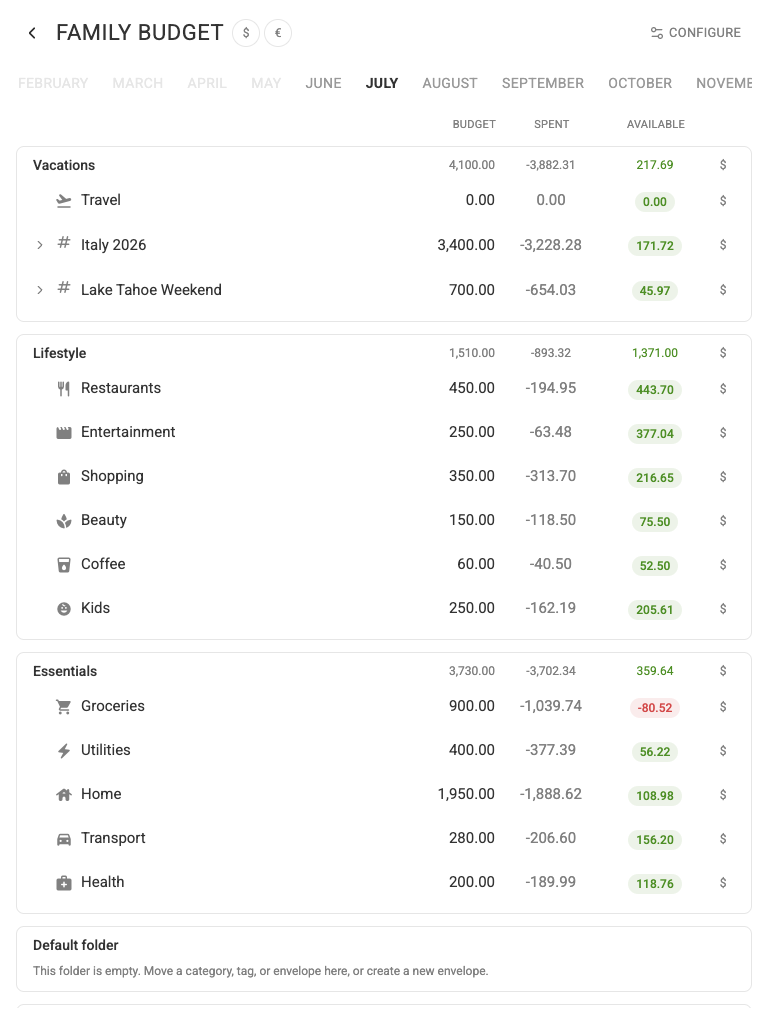Click the Restaurants fork and knife icon
This screenshot has width=768, height=1024.
click(63, 389)
